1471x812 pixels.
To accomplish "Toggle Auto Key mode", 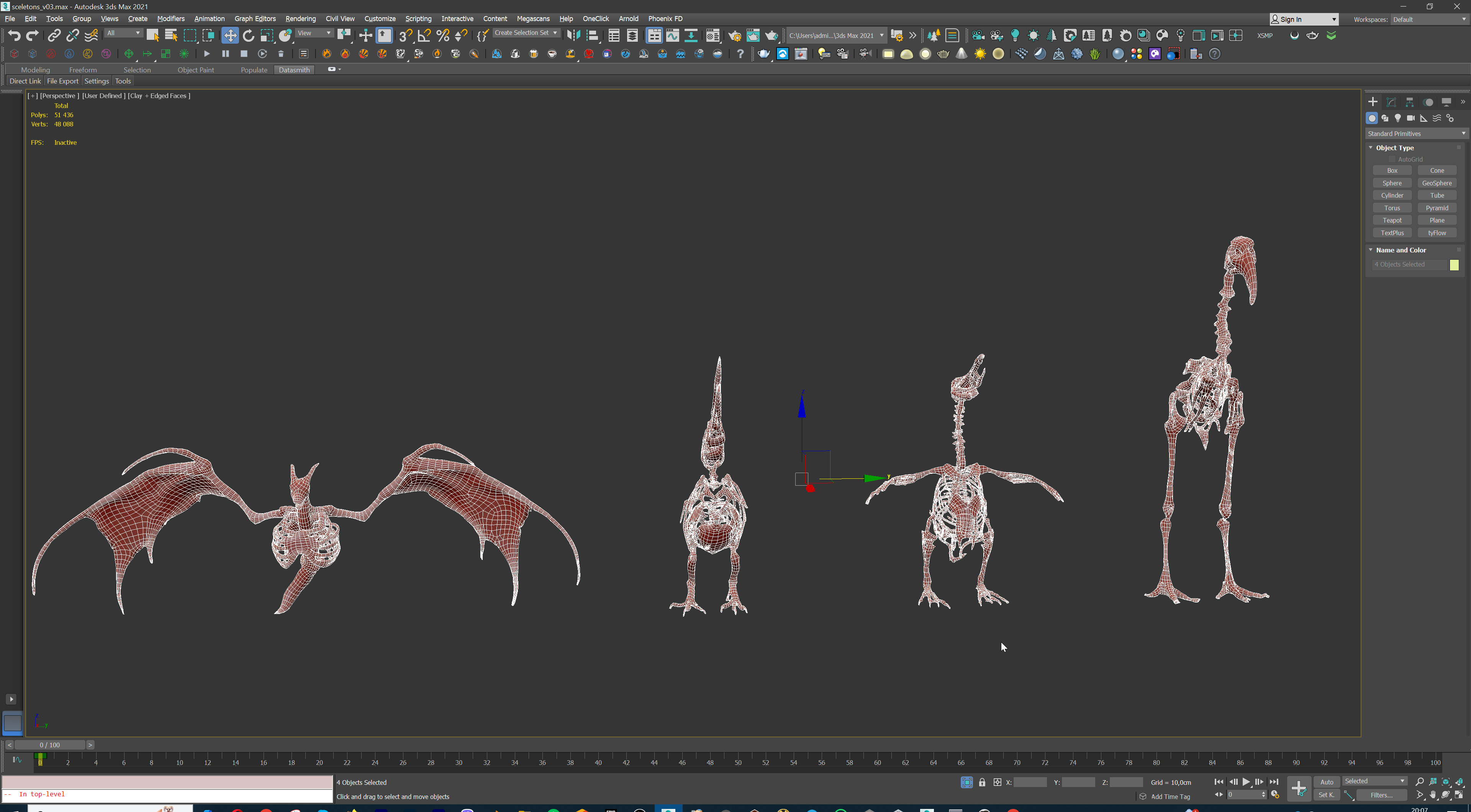I will [x=1327, y=782].
